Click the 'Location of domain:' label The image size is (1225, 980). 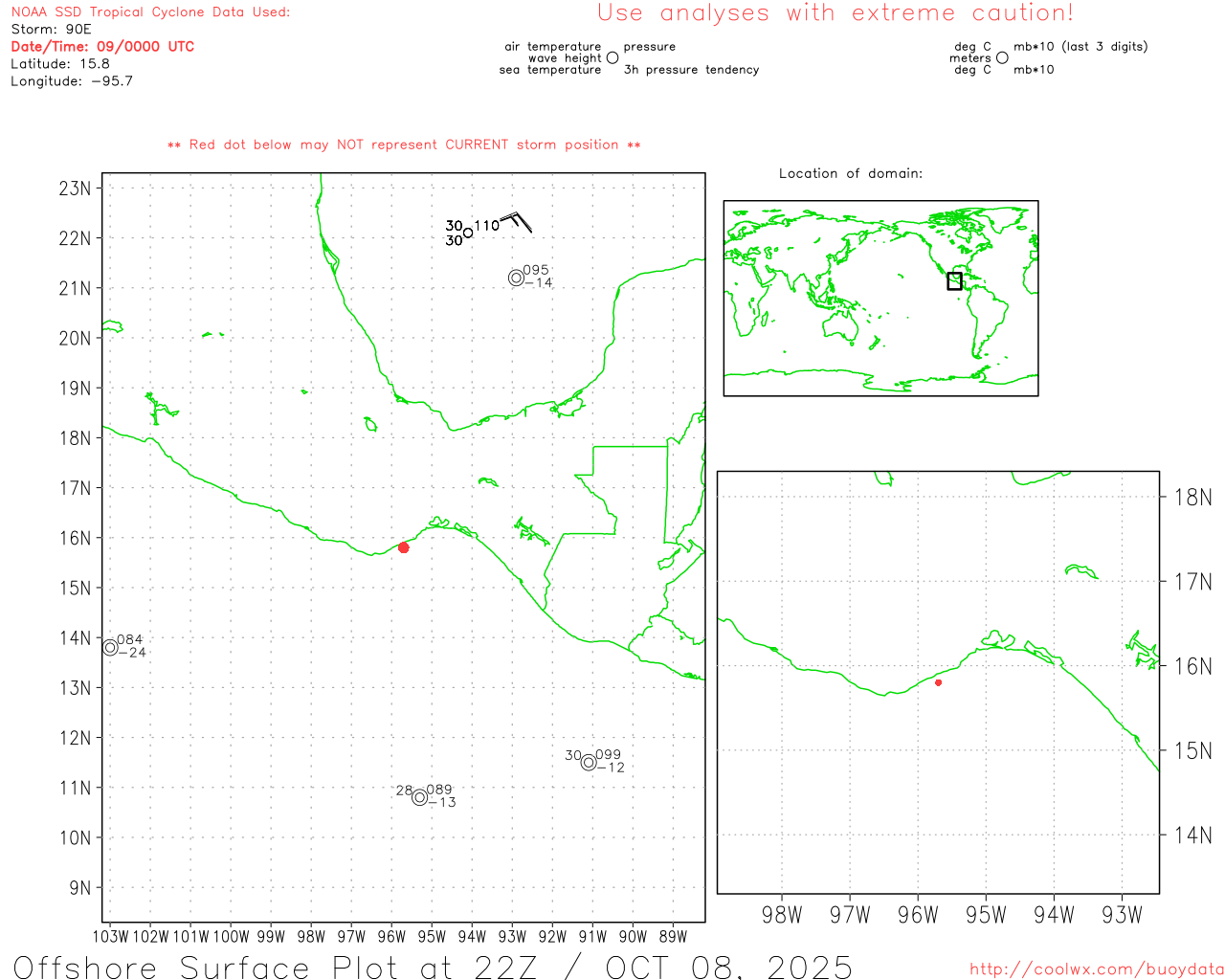[851, 173]
